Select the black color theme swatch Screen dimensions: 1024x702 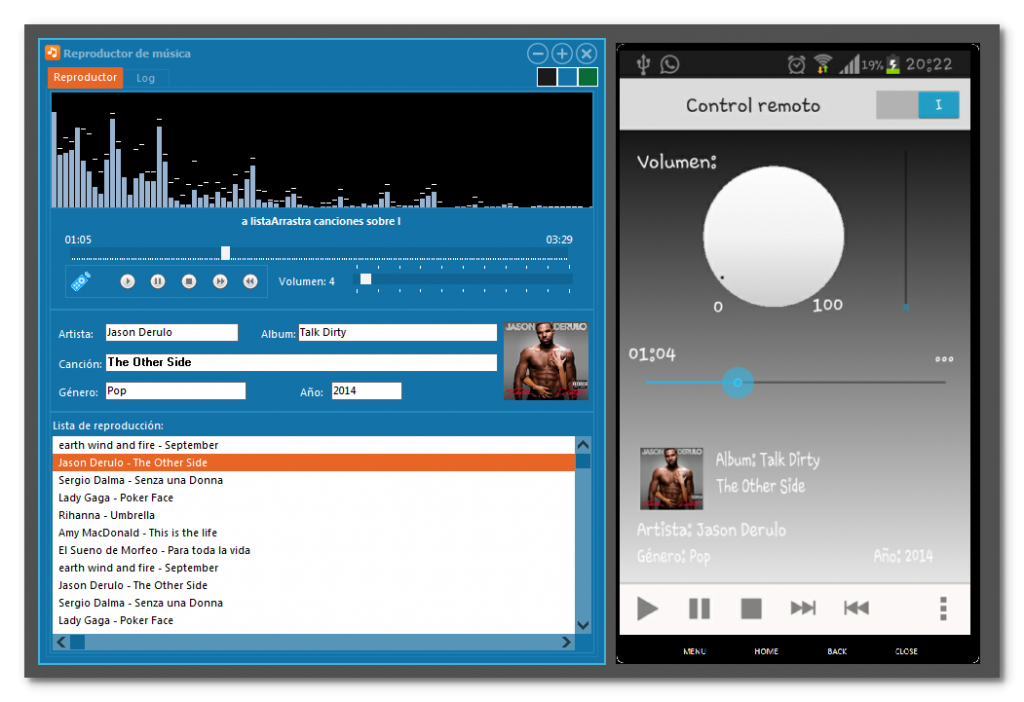tap(547, 77)
